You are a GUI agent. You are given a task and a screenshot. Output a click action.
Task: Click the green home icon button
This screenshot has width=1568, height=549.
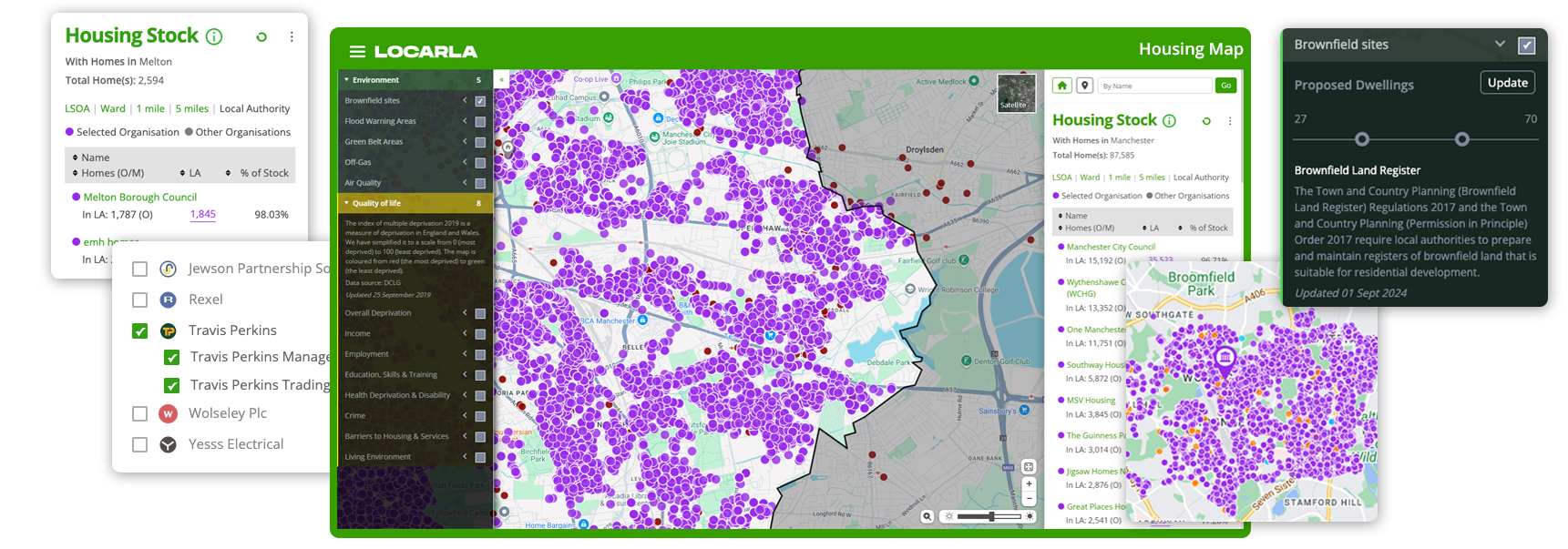[x=1062, y=86]
